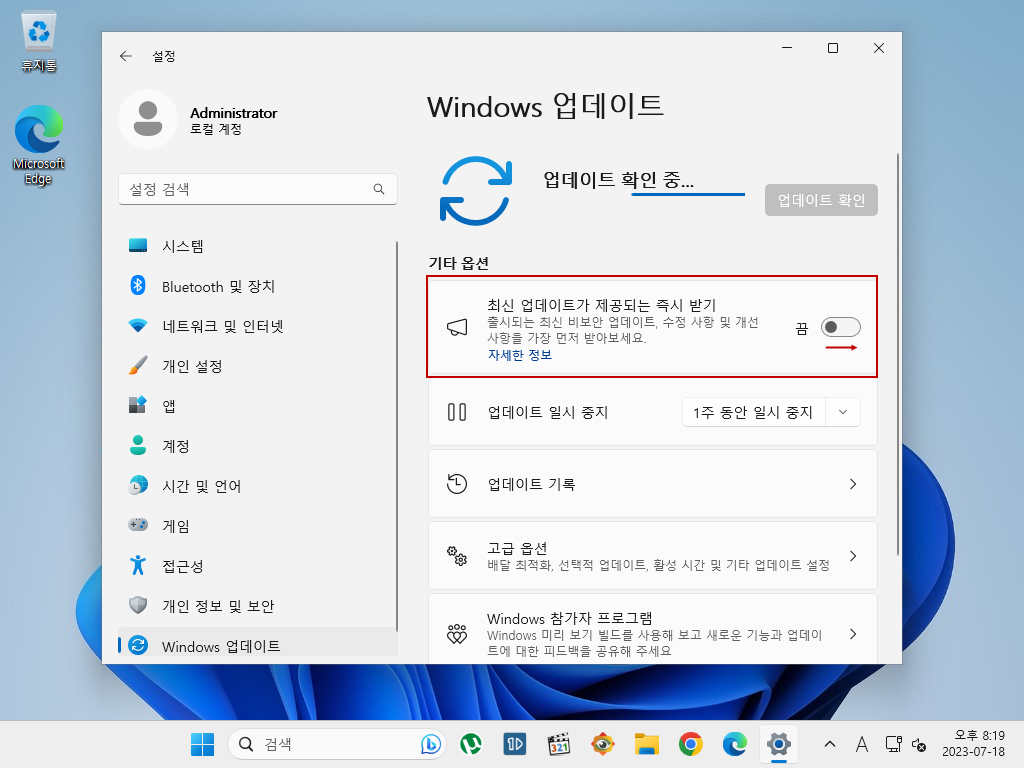Click the 시간 및 언어 sidebar label
1024x768 pixels.
click(x=202, y=487)
